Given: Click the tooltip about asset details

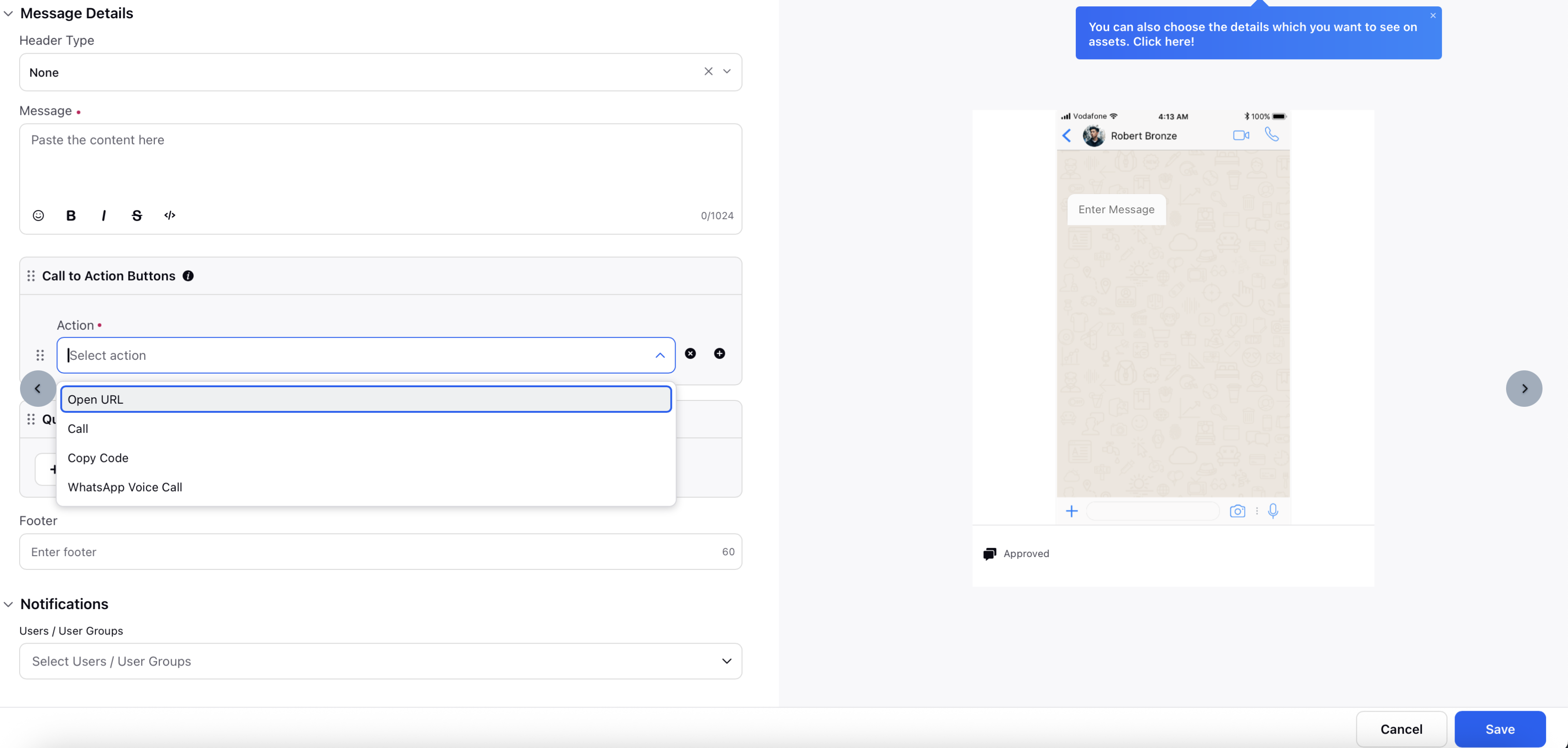Looking at the screenshot, I should [1258, 34].
